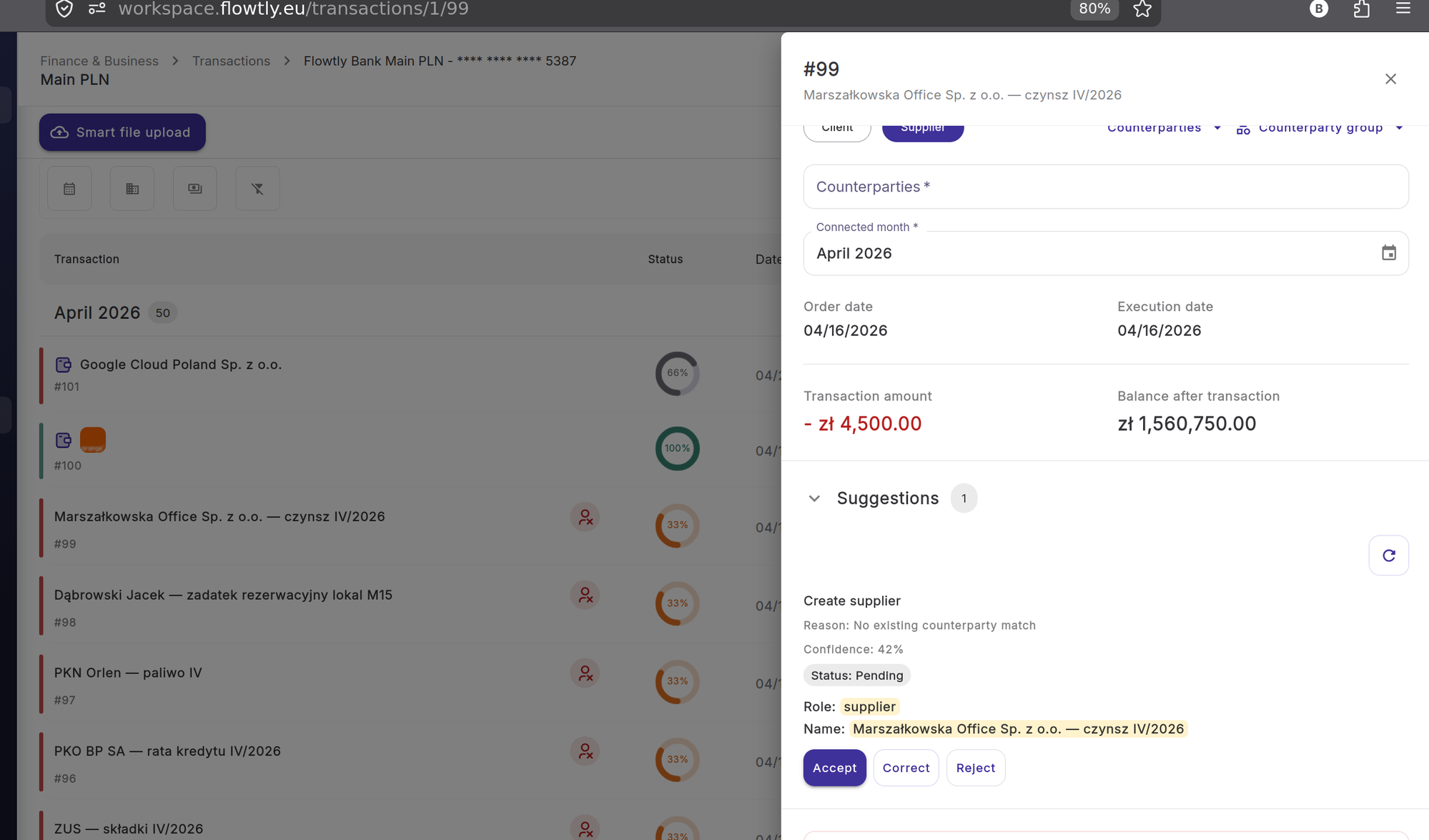Click the 50 count badge next to April 2026
This screenshot has width=1429, height=840.
[162, 313]
